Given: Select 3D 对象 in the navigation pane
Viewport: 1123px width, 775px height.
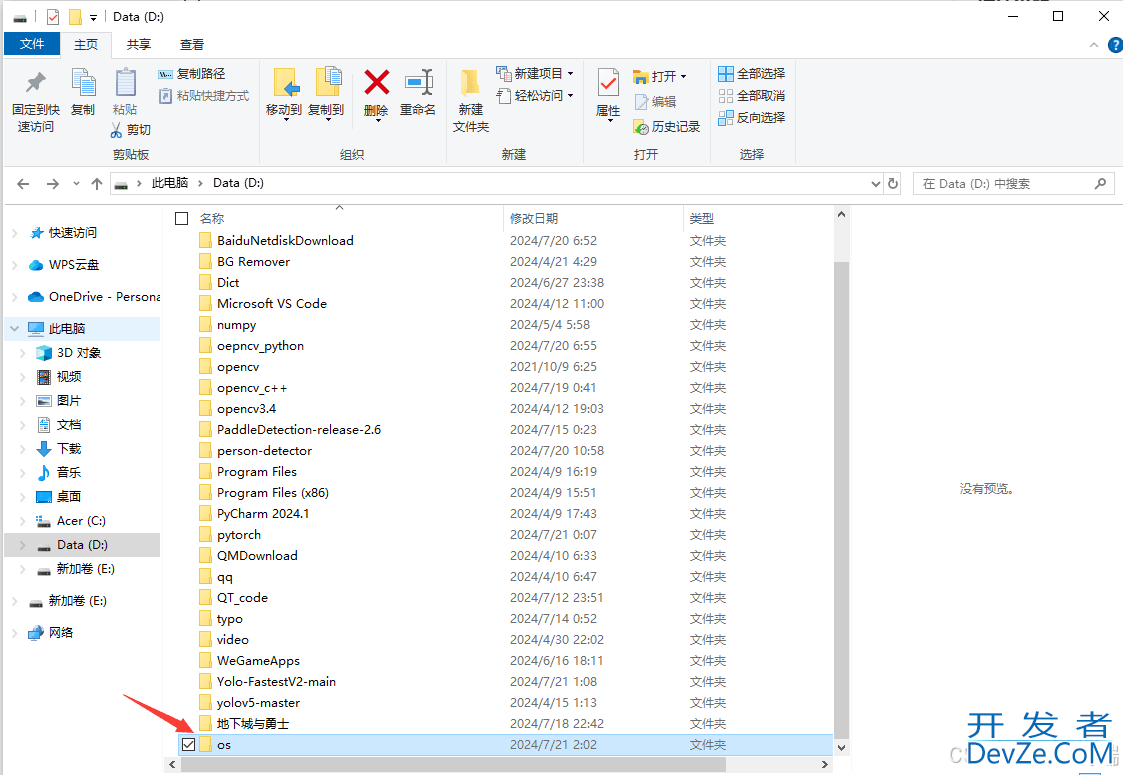Looking at the screenshot, I should [x=79, y=353].
